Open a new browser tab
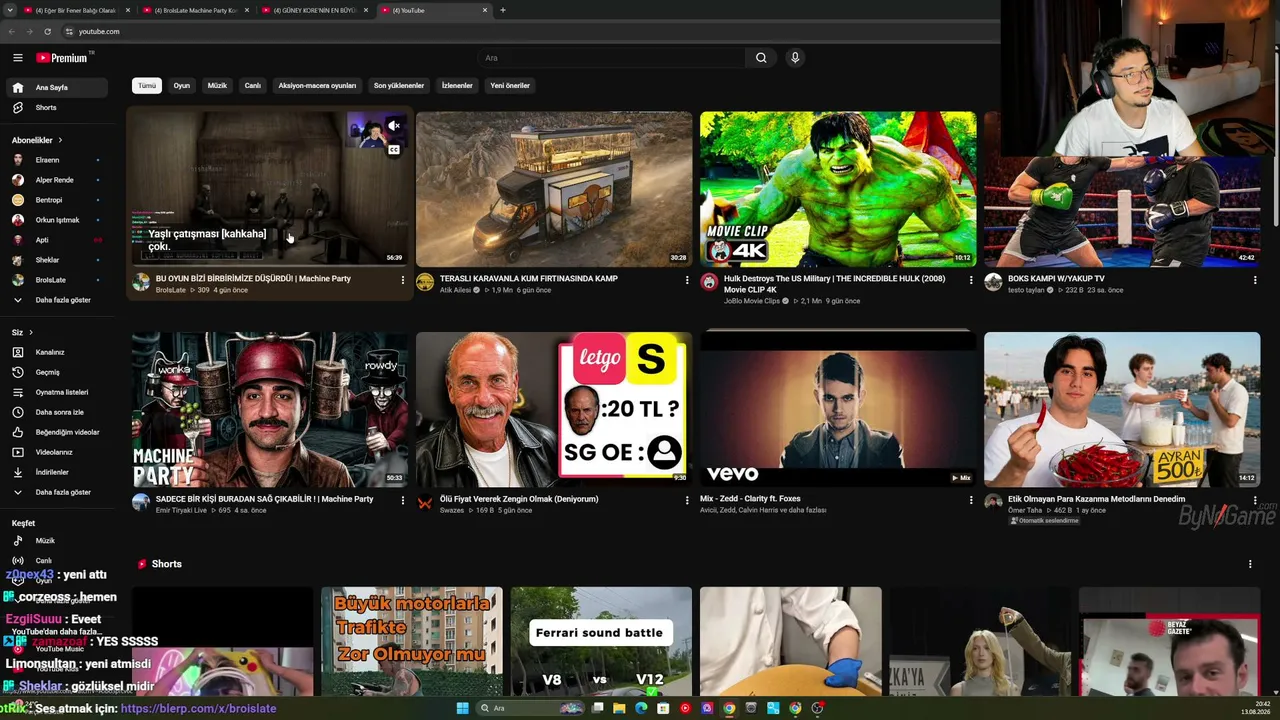The image size is (1280, 720). [x=503, y=10]
